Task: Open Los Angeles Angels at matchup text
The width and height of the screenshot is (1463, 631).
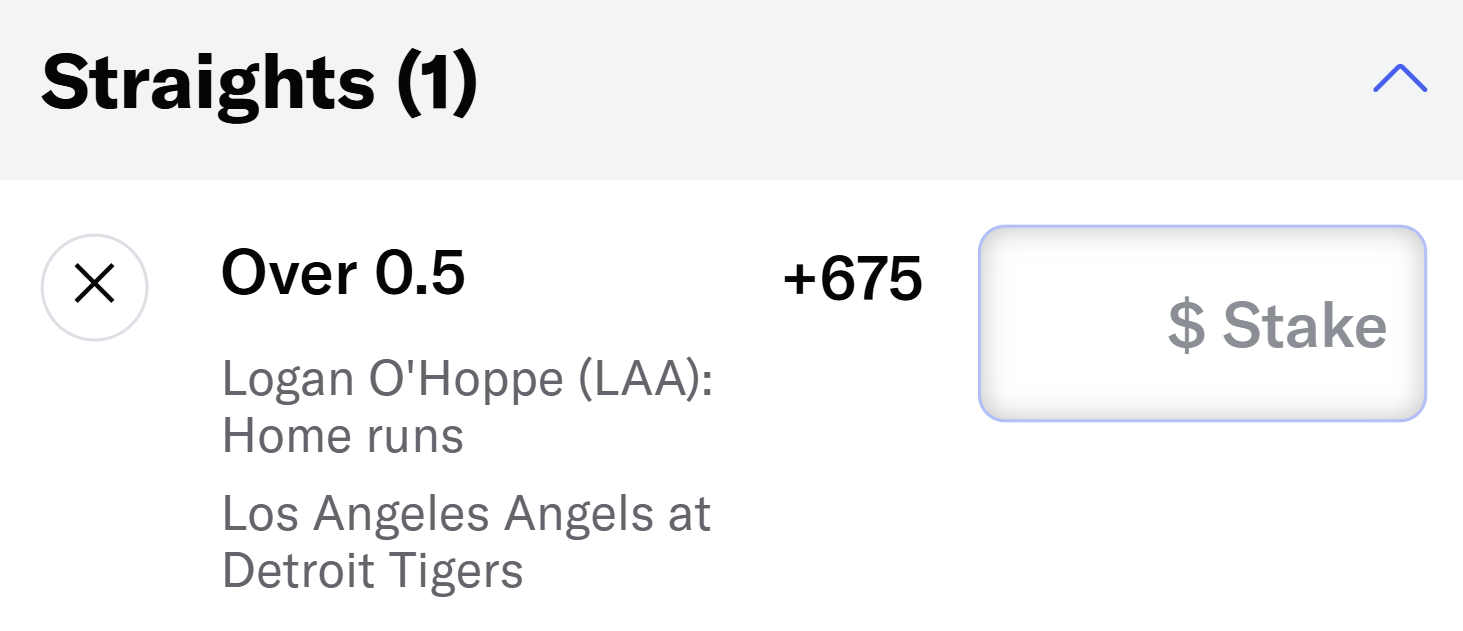Action: point(466,515)
